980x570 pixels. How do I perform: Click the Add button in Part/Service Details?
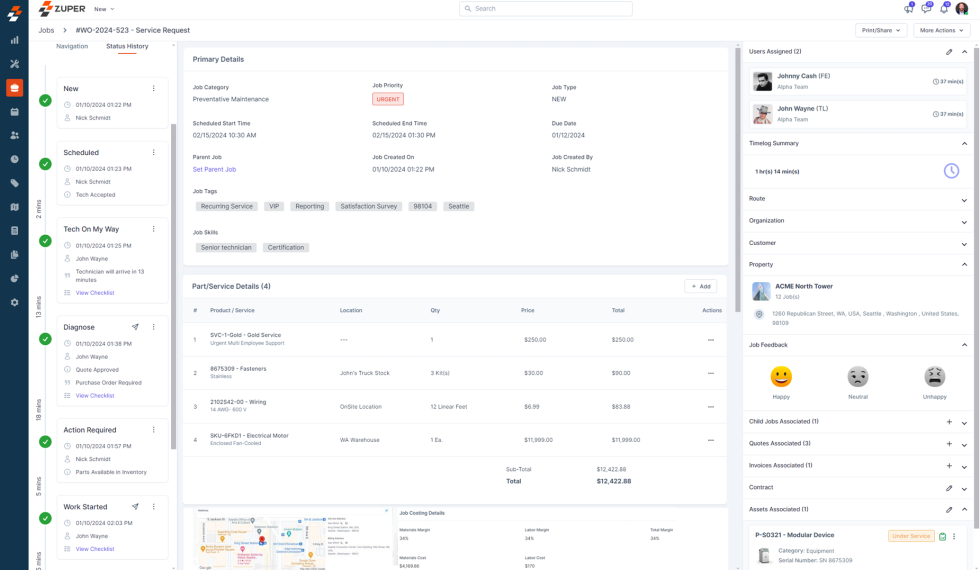[x=700, y=286]
